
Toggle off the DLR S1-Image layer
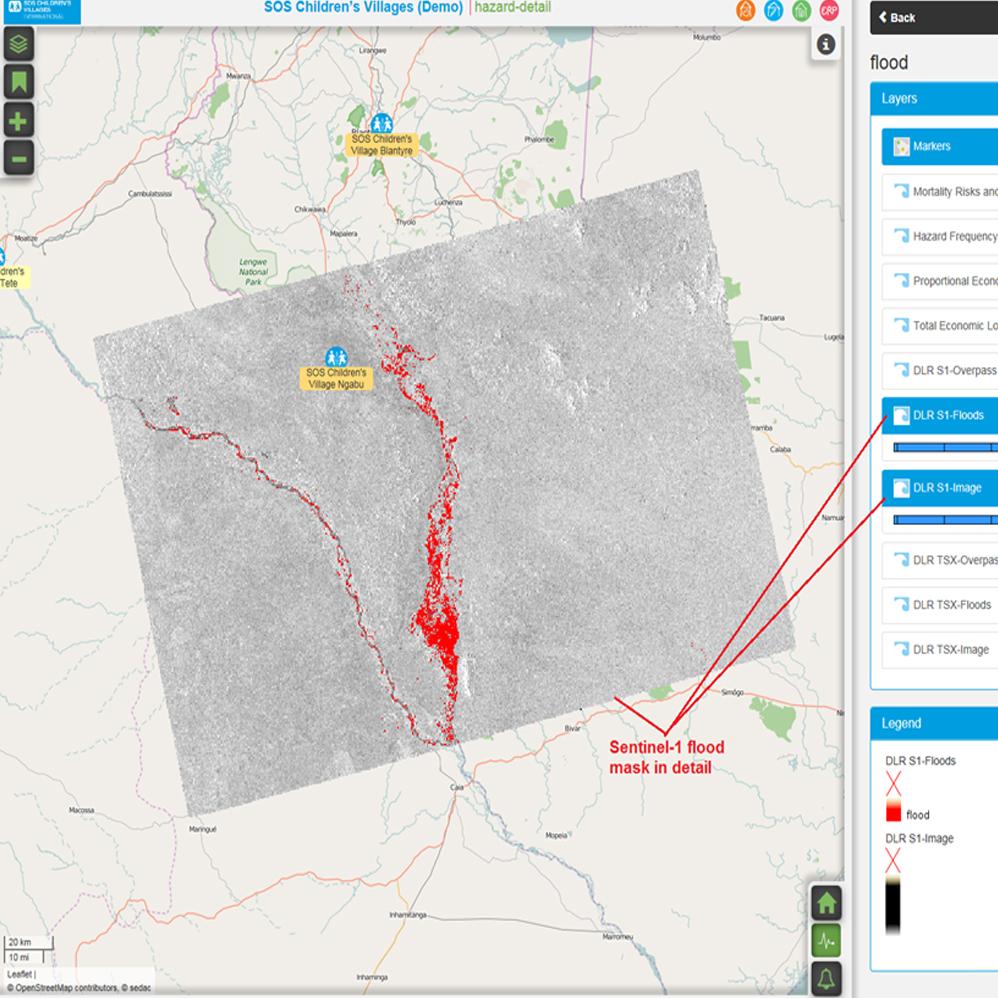[x=940, y=488]
